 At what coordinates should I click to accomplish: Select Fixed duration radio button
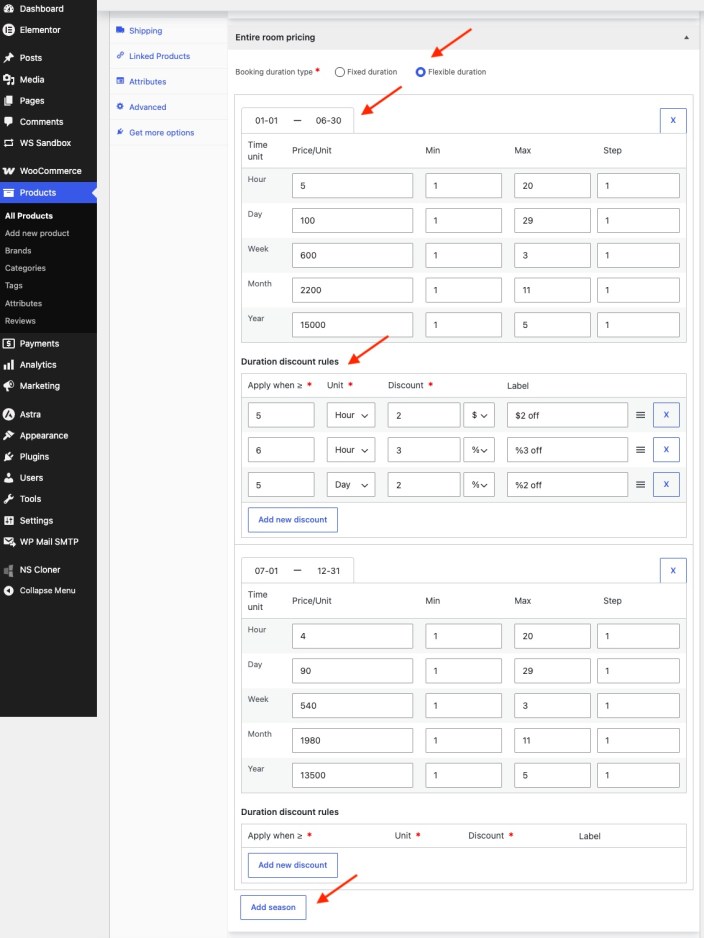pos(340,72)
